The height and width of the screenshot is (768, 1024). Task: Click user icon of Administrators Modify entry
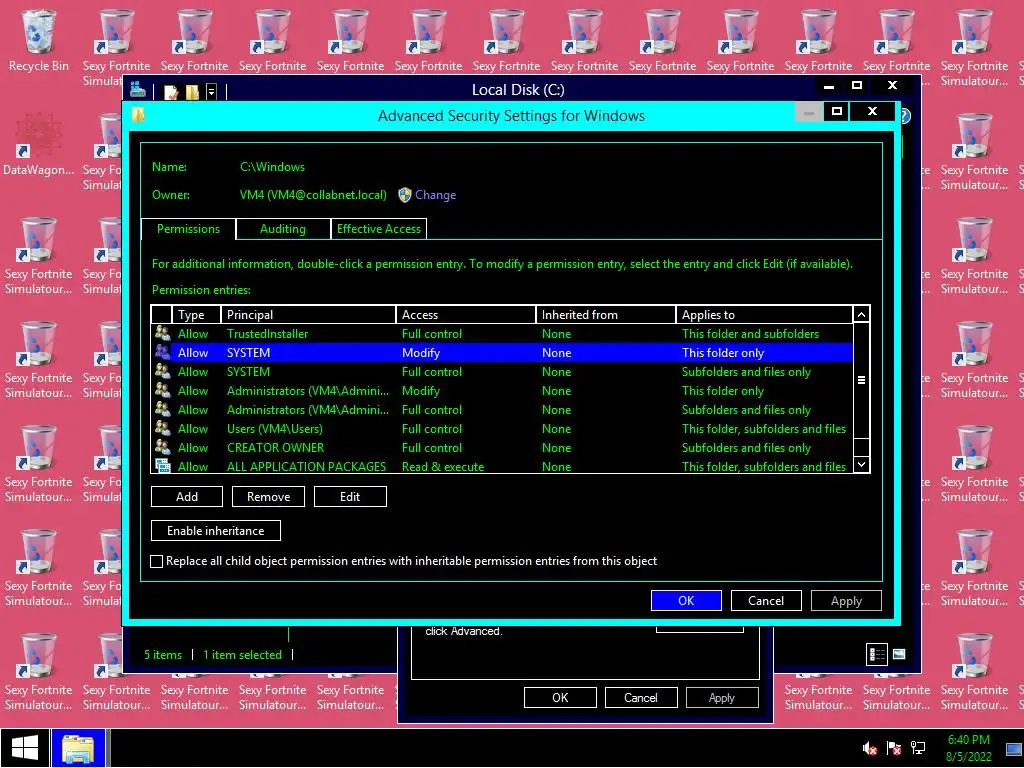click(x=162, y=390)
